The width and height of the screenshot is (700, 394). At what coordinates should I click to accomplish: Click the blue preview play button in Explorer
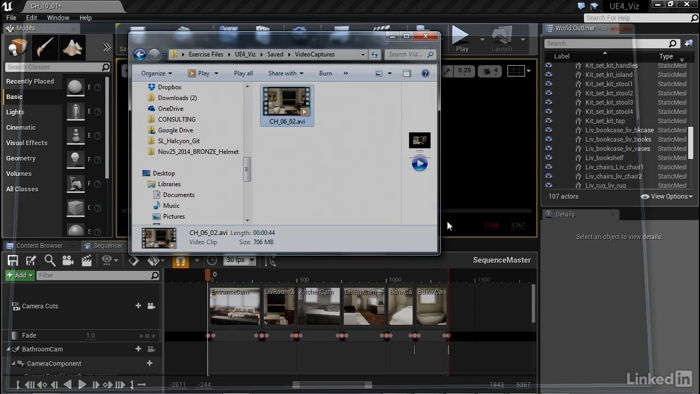coord(419,164)
